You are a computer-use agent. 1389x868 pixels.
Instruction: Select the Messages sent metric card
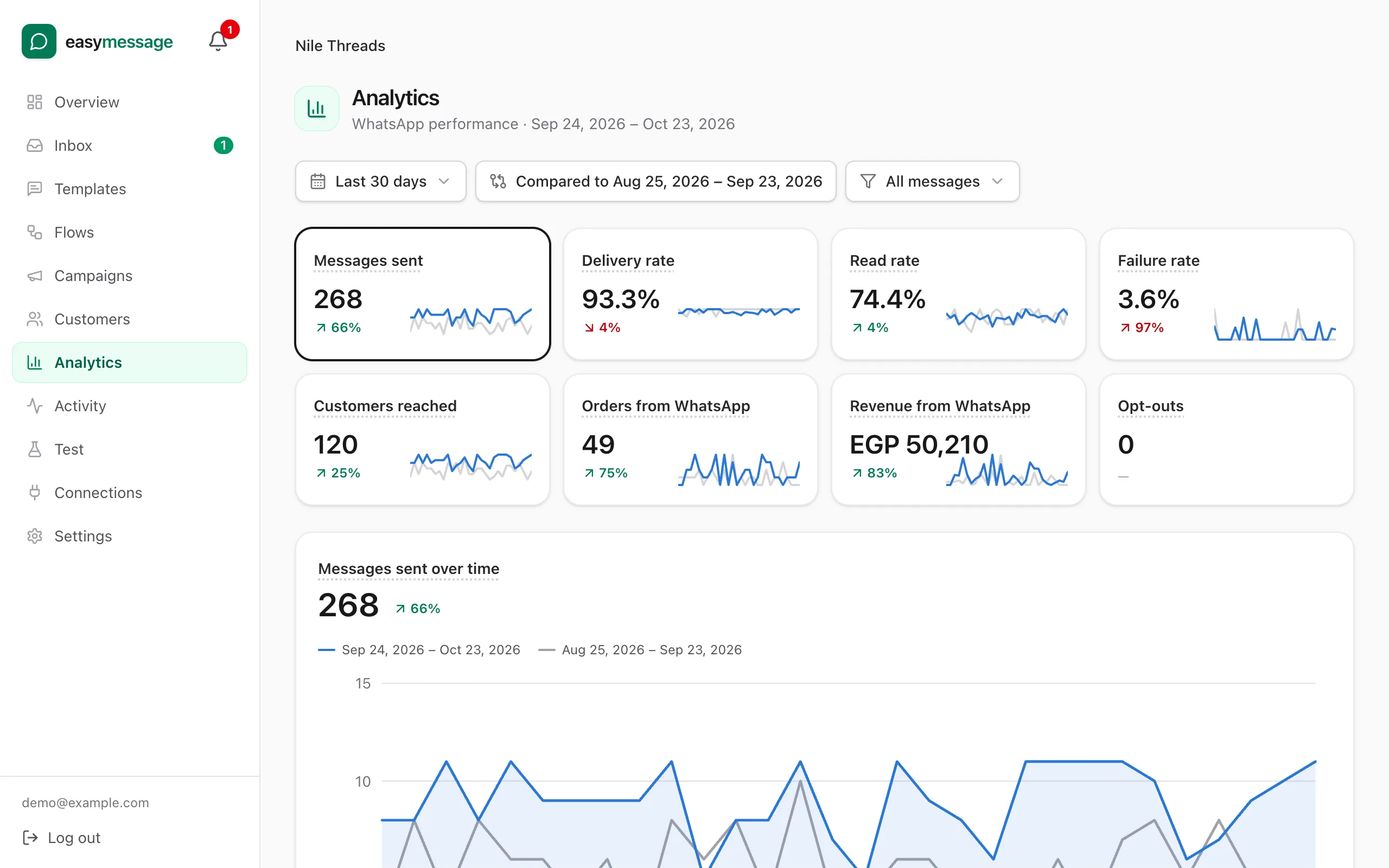click(423, 294)
